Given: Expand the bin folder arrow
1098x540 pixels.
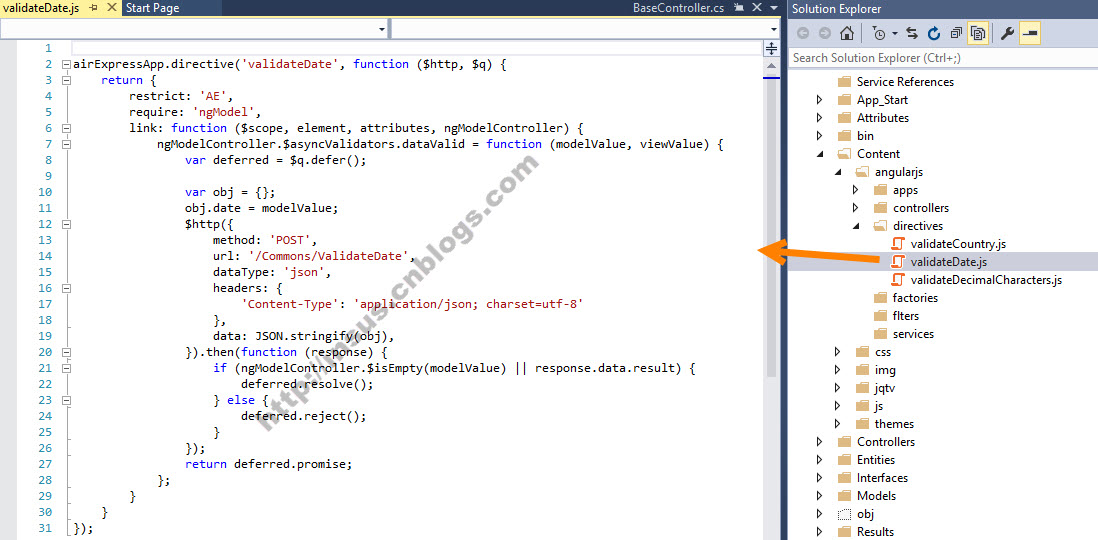Looking at the screenshot, I should 819,136.
